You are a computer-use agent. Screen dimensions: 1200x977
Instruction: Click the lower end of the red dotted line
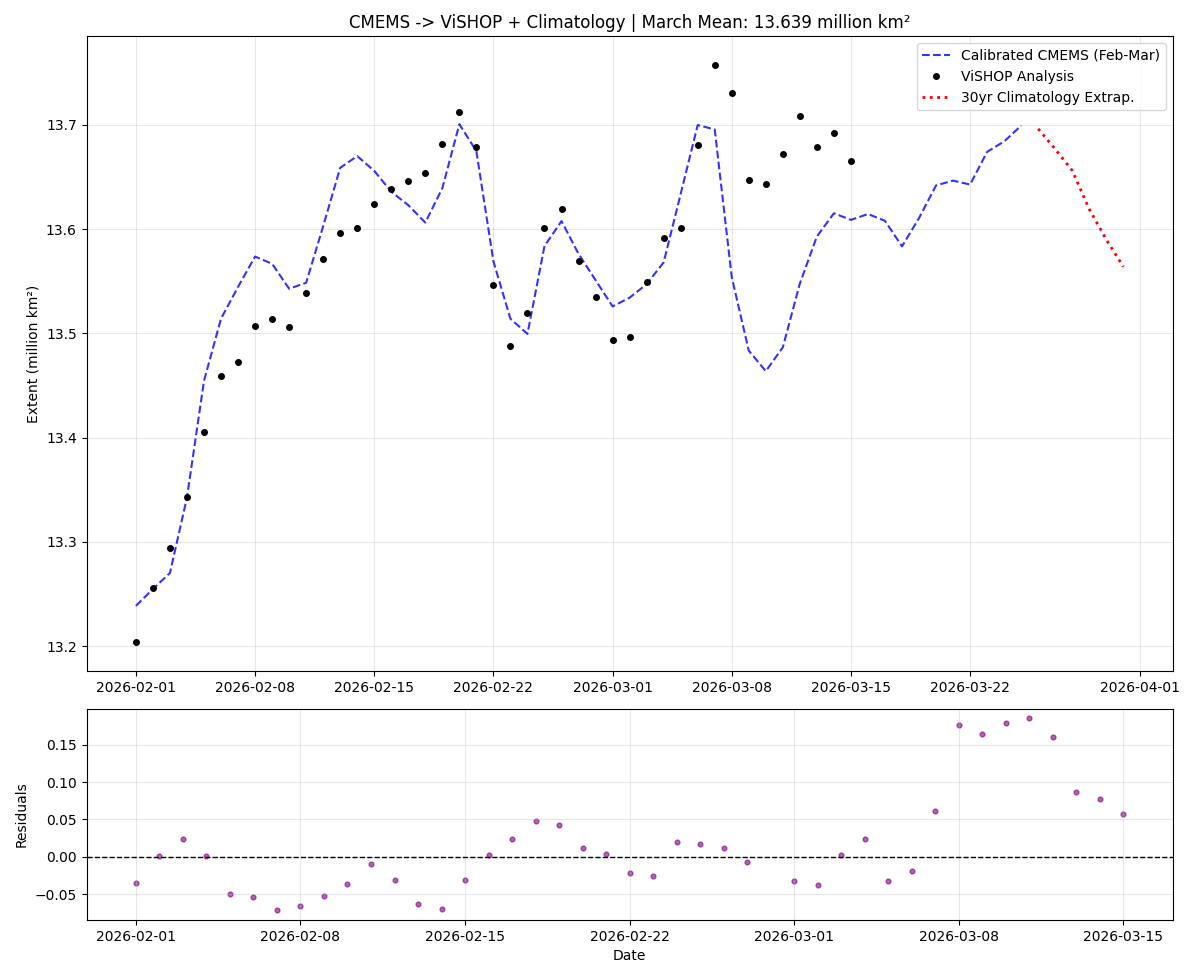(1123, 267)
